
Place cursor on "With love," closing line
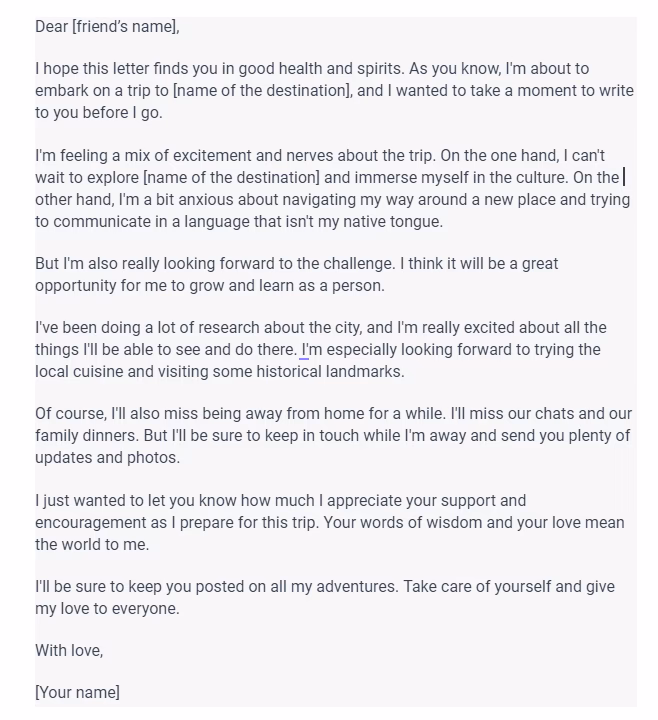tap(69, 650)
